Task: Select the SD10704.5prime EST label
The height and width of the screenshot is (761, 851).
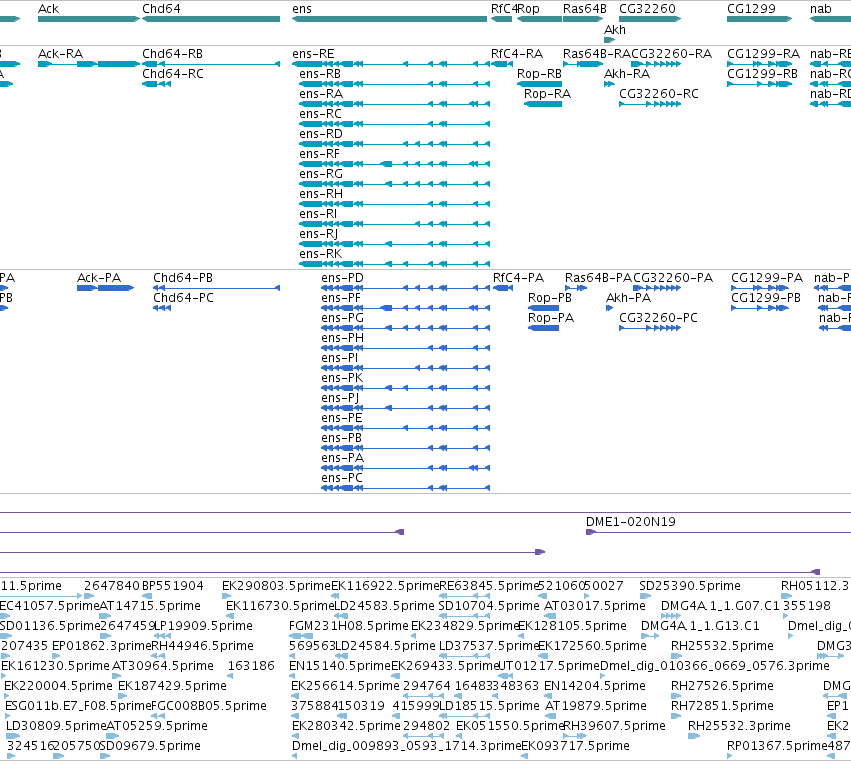Action: (x=489, y=606)
